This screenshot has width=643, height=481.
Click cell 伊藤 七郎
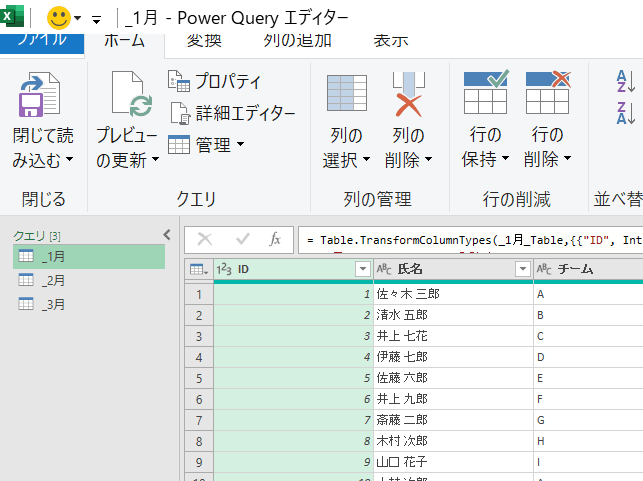pos(453,357)
